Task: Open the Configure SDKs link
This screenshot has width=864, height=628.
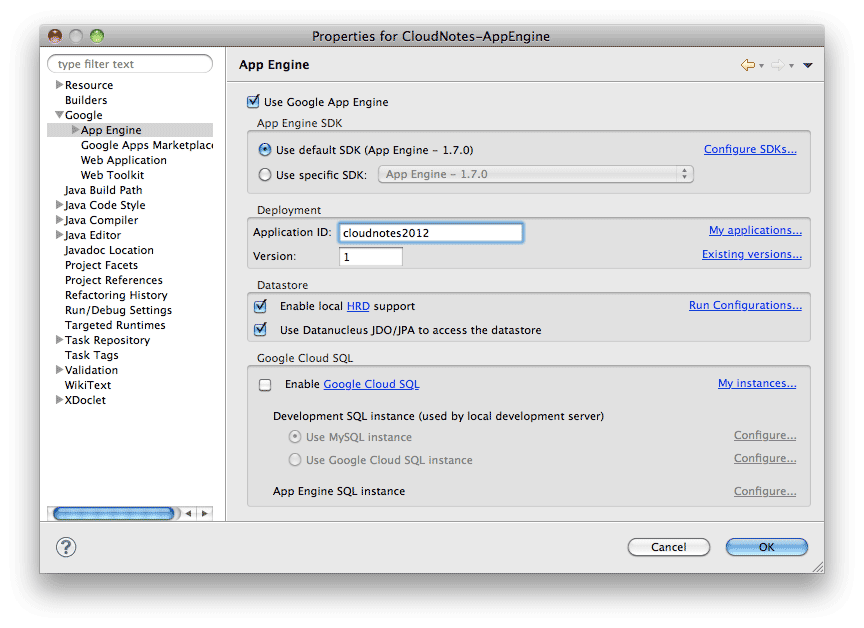Action: (750, 150)
